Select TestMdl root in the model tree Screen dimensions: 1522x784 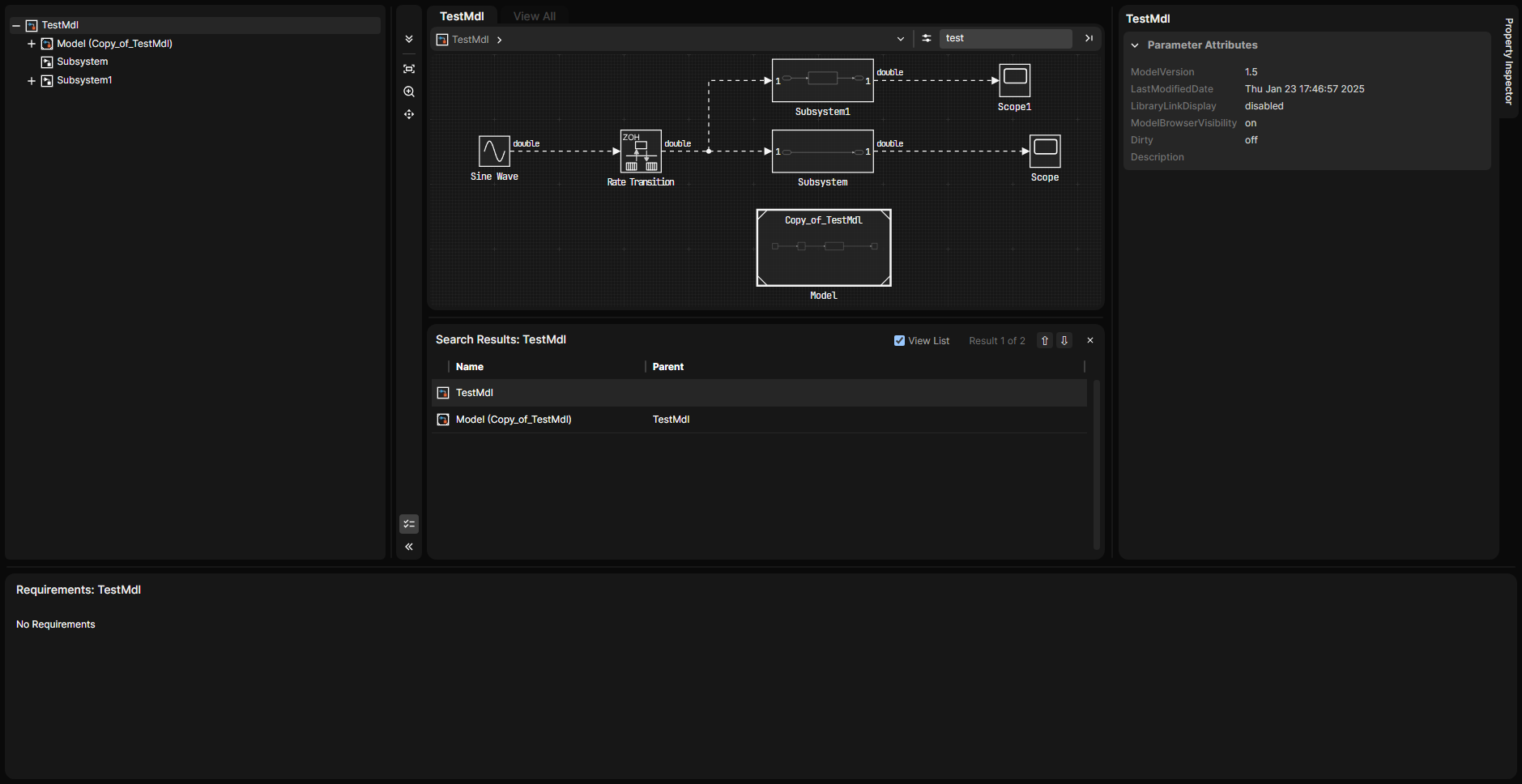60,25
